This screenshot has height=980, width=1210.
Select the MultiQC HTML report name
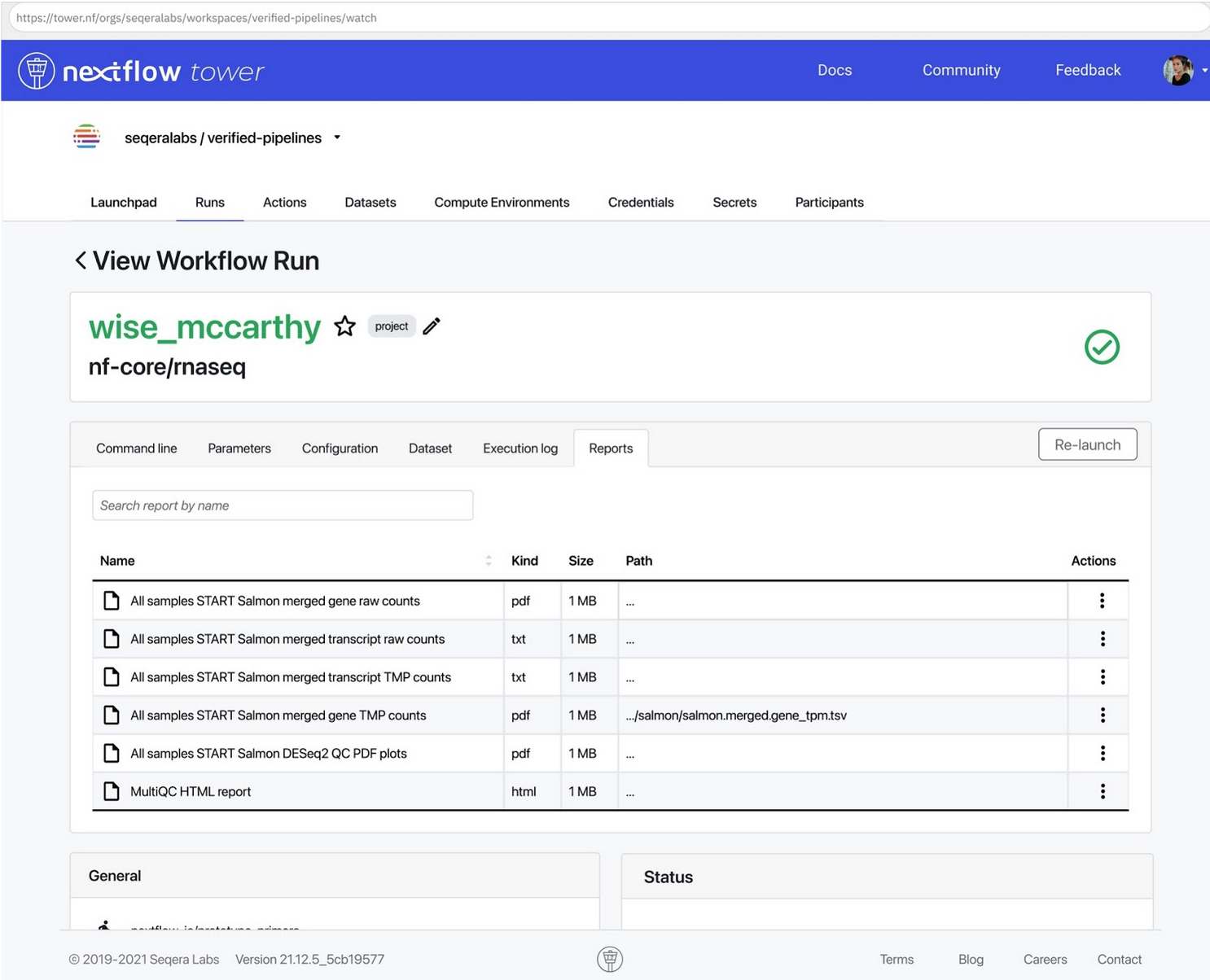point(191,791)
